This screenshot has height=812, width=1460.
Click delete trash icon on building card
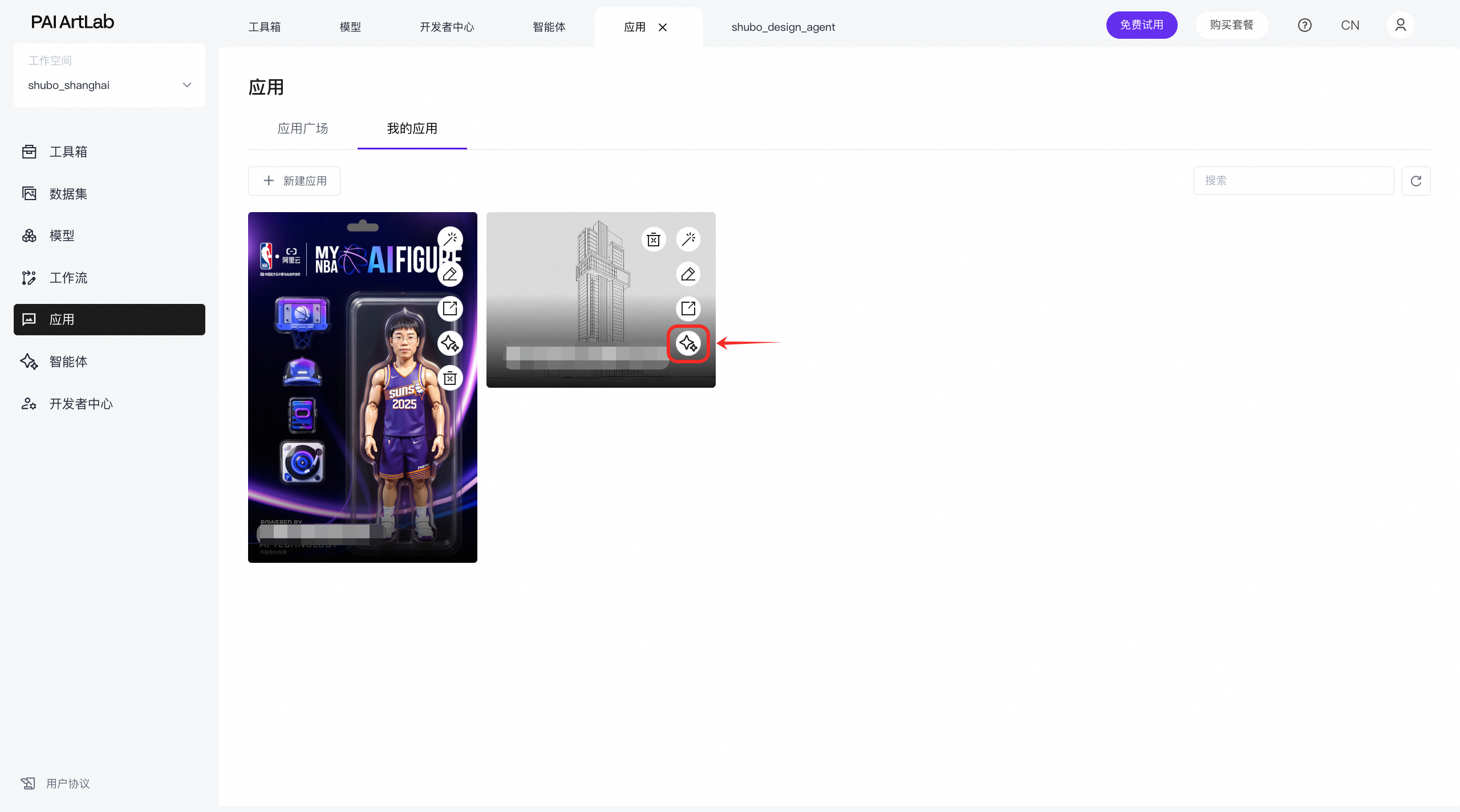coord(654,239)
